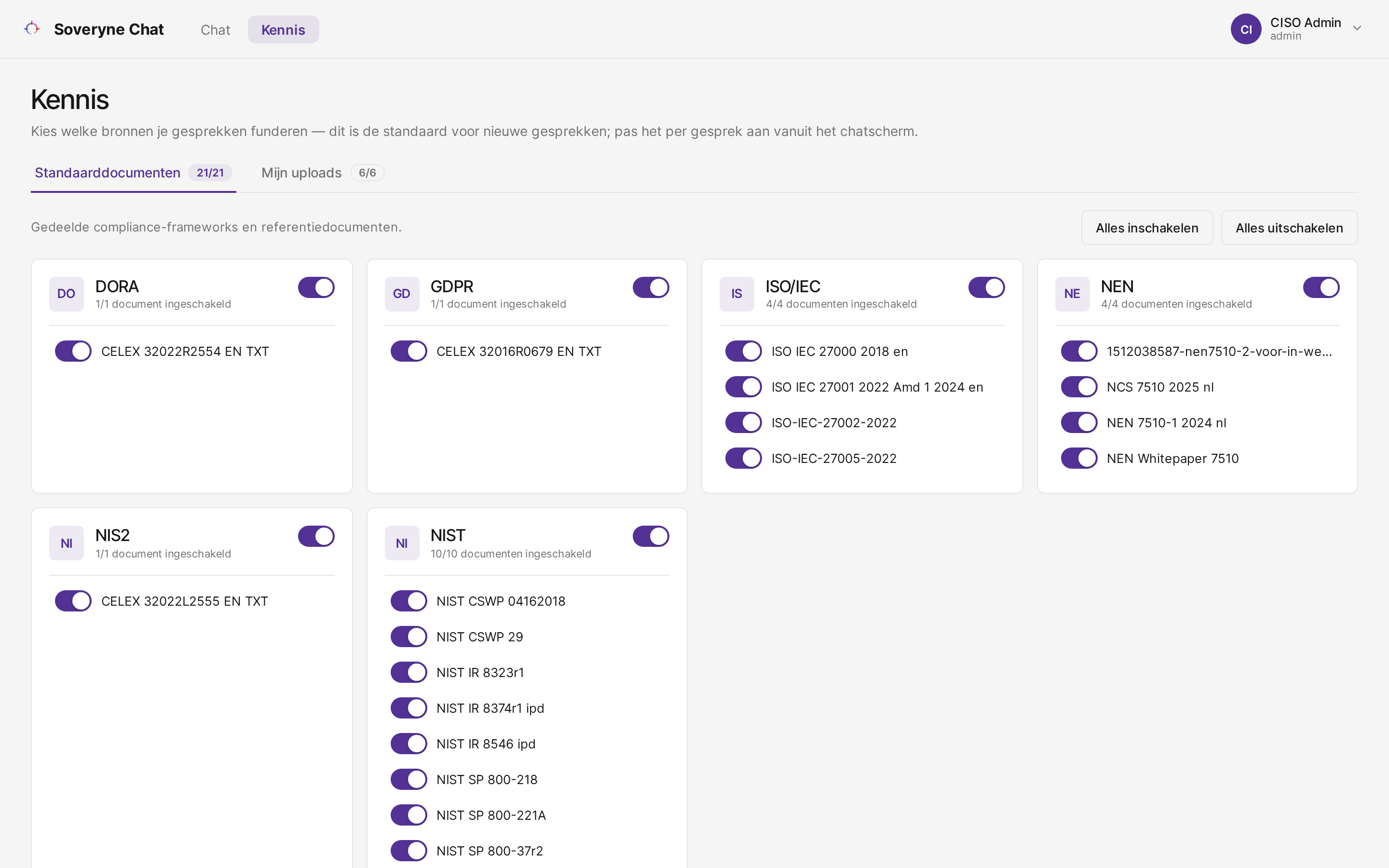This screenshot has width=1389, height=868.
Task: Toggle off ISO IEC 27000 2018 en
Action: click(x=743, y=352)
